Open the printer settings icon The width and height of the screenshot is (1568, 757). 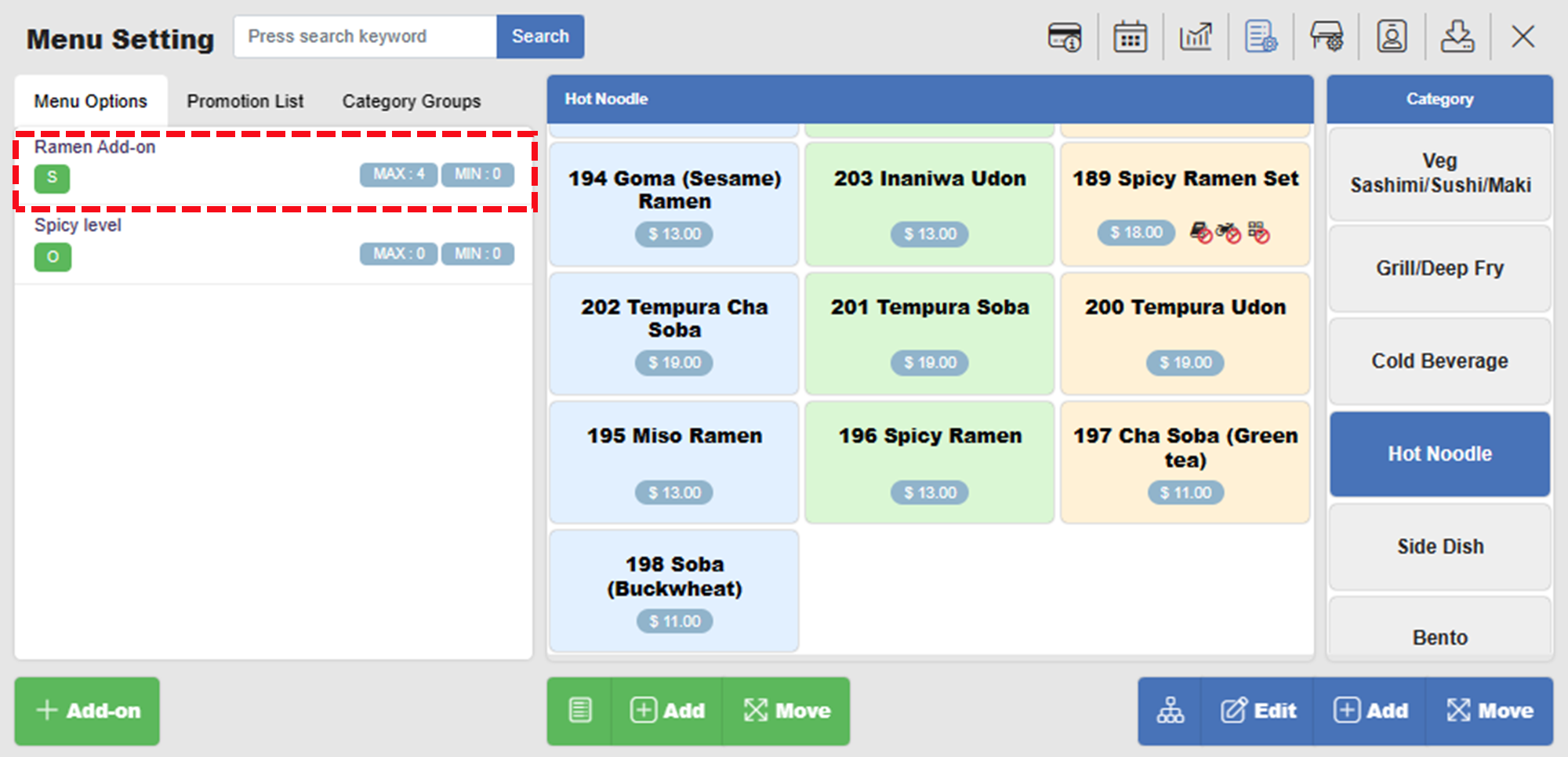(1327, 37)
